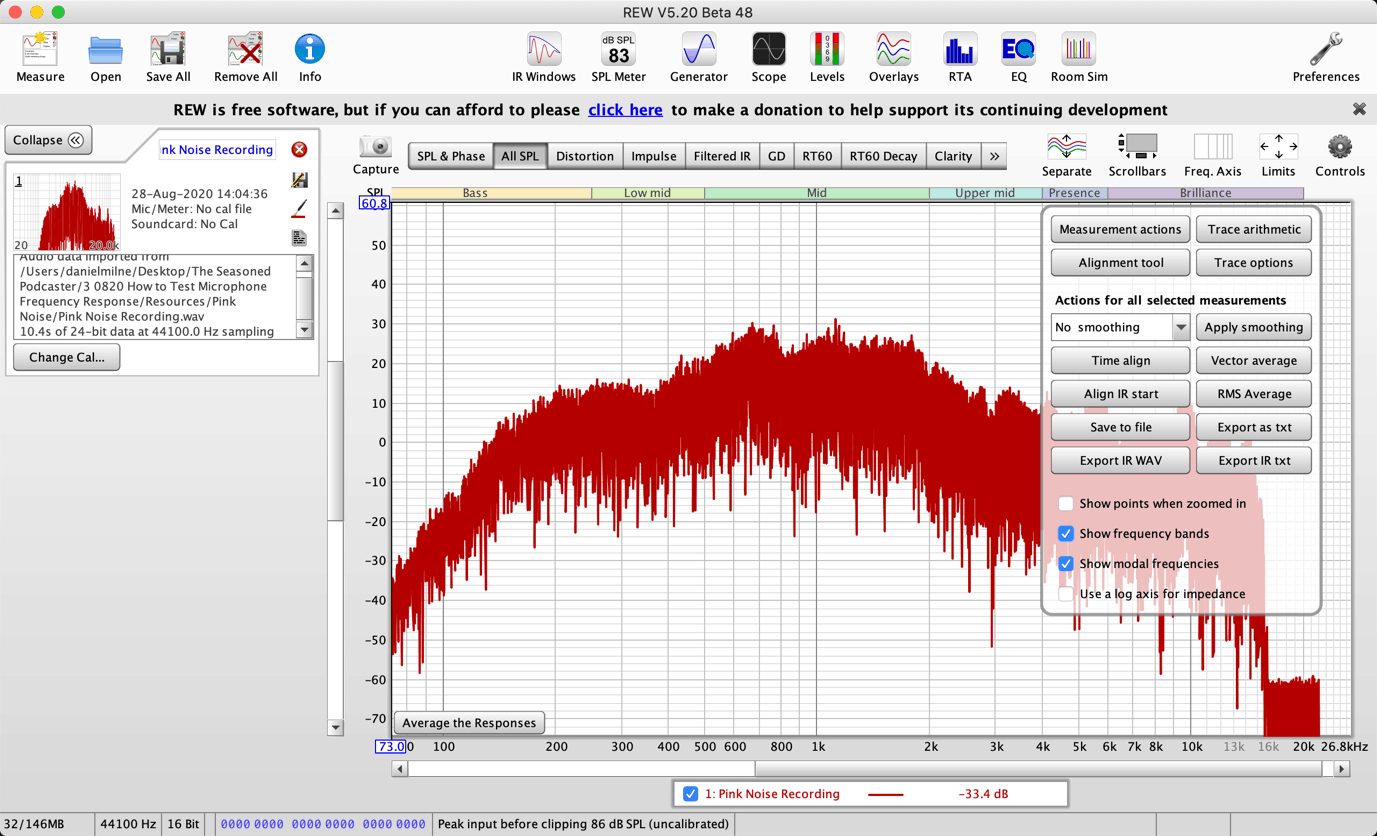Click Average the Responses
The image size is (1377, 836).
(469, 722)
